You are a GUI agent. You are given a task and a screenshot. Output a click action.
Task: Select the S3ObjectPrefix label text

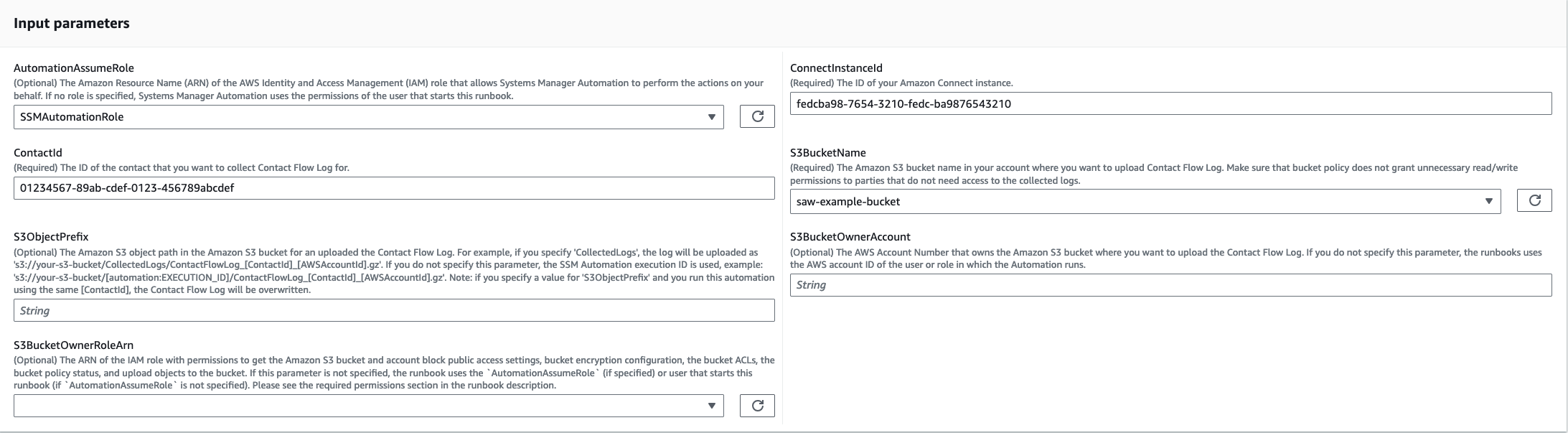tap(51, 236)
